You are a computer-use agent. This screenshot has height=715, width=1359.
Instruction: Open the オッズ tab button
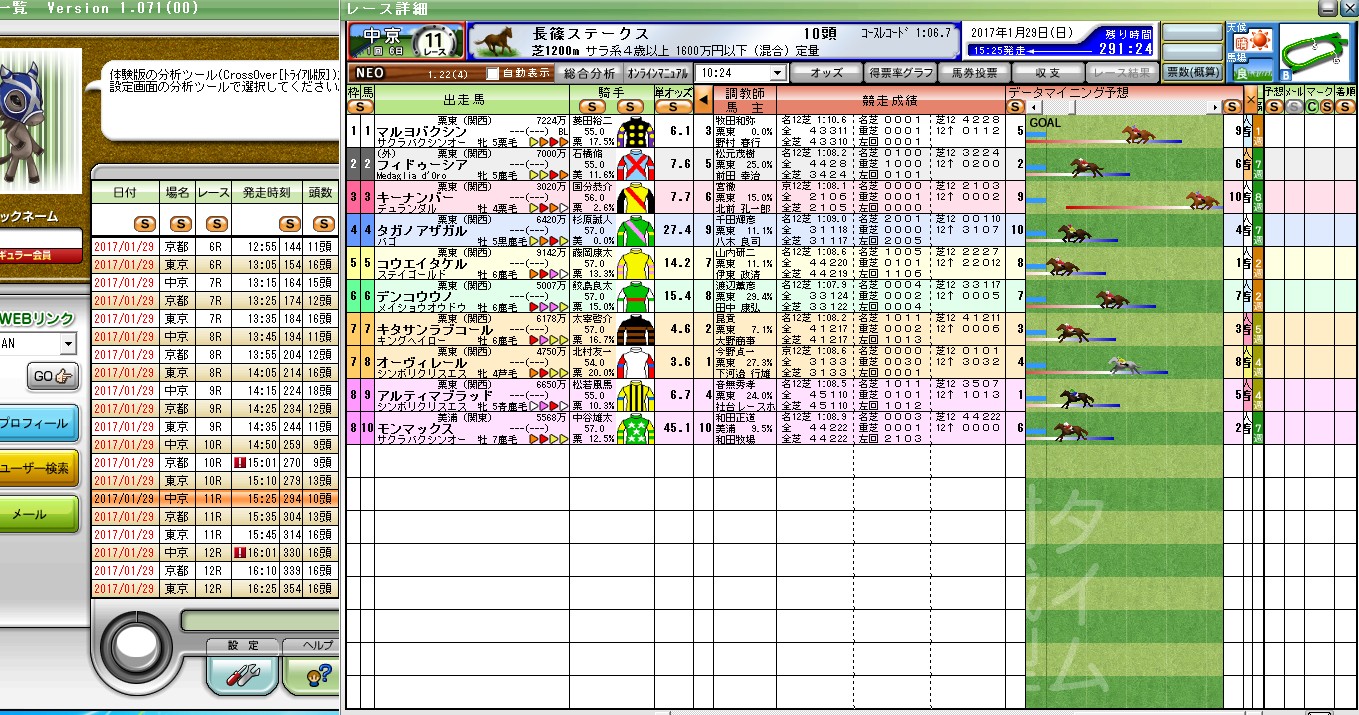pyautogui.click(x=825, y=74)
